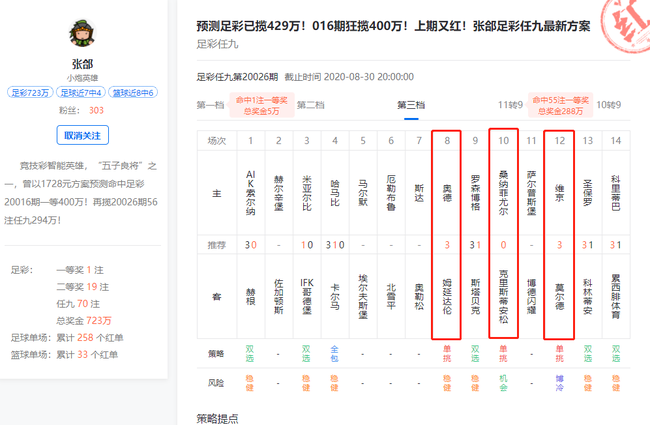Click the deadline 2020-08-30 20:00:00 text
The width and height of the screenshot is (650, 425).
(x=369, y=77)
